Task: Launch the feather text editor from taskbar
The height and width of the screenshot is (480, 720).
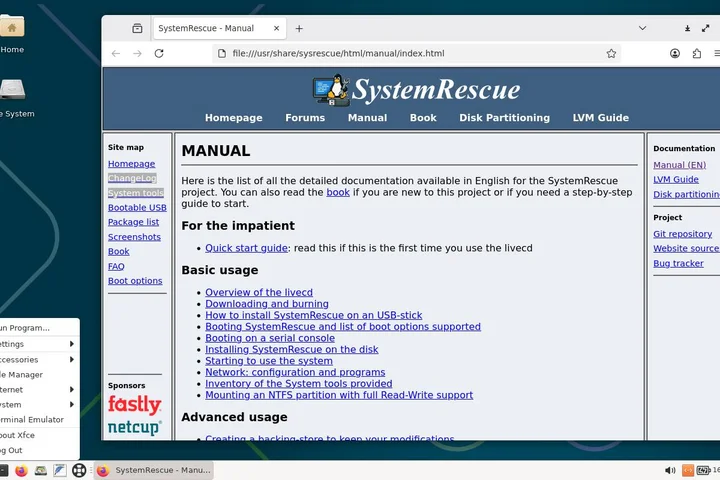Action: (x=60, y=470)
